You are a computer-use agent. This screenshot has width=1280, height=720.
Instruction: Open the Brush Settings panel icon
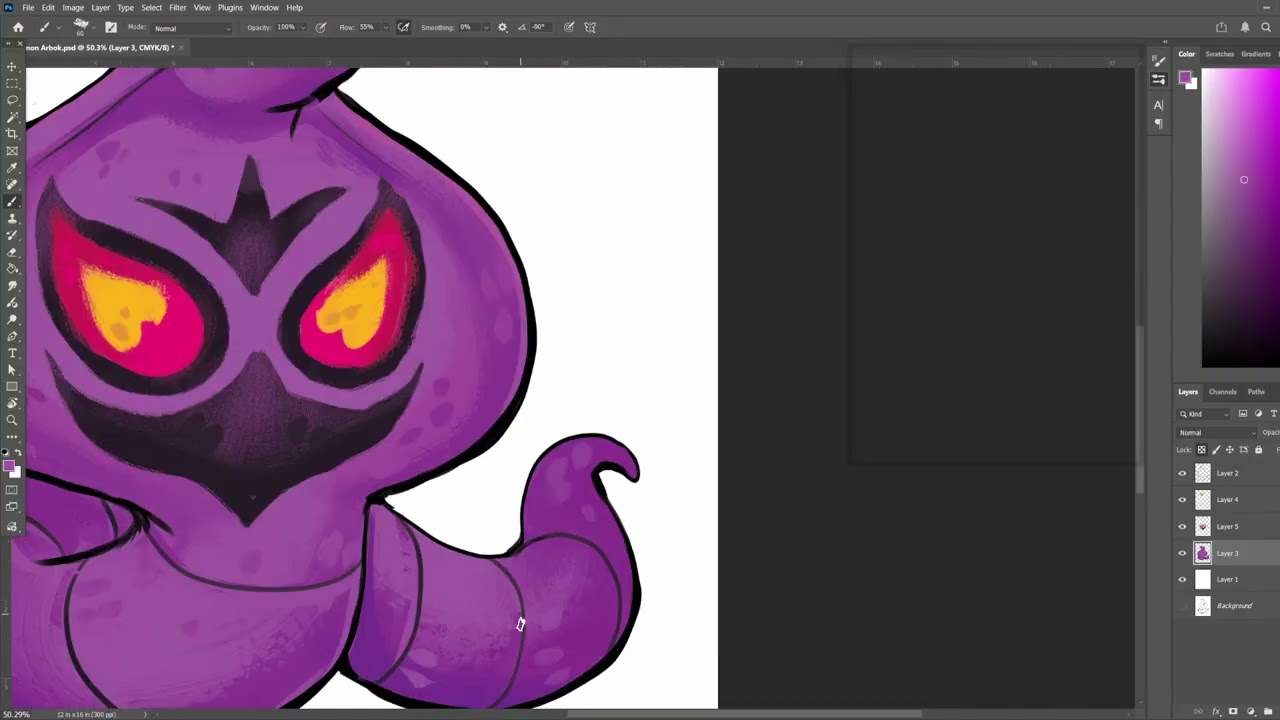click(111, 27)
